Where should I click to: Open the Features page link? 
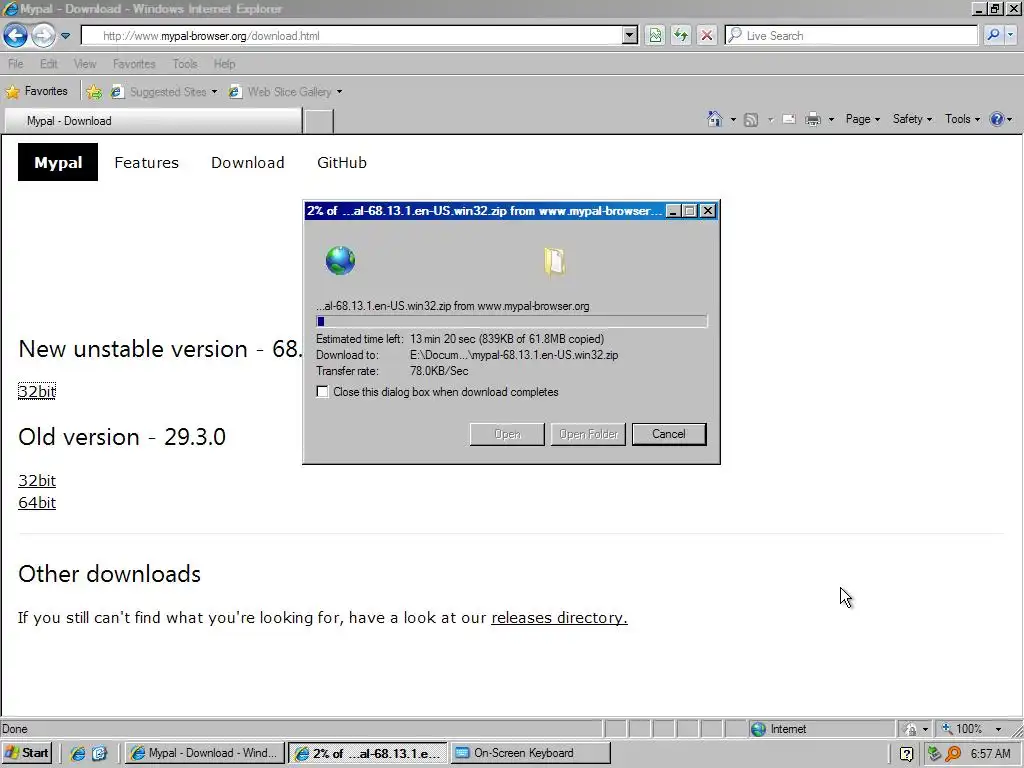[x=146, y=163]
